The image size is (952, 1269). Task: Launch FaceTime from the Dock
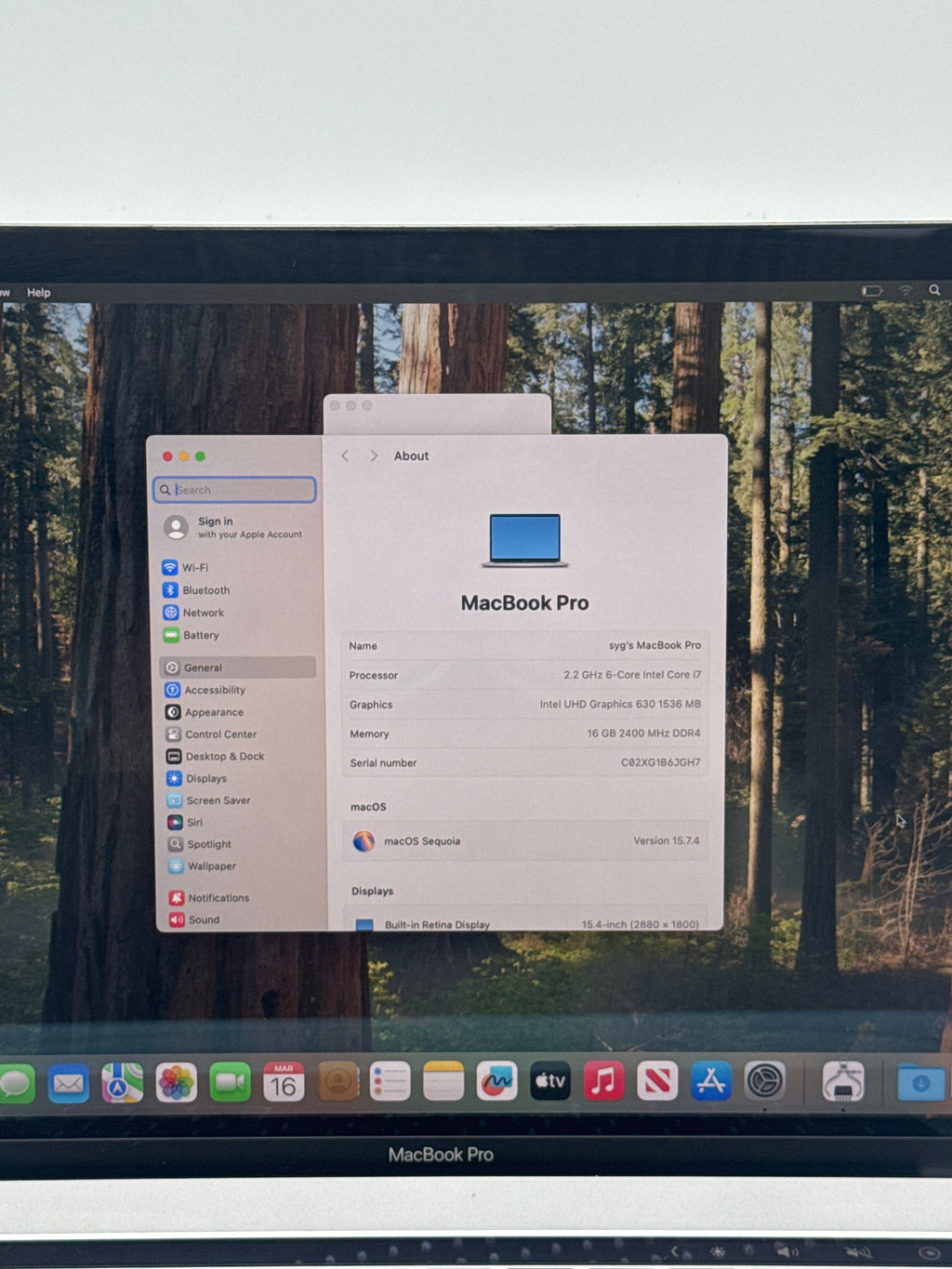click(230, 1082)
